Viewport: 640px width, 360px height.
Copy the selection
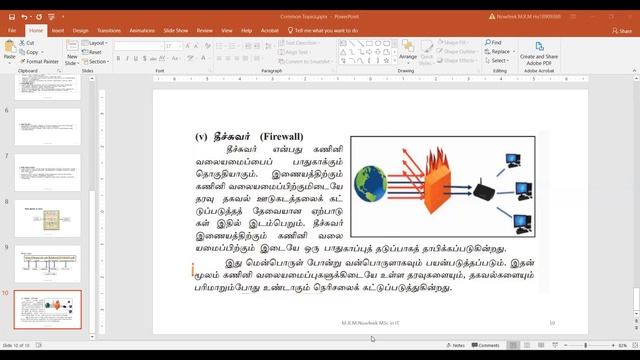click(29, 52)
